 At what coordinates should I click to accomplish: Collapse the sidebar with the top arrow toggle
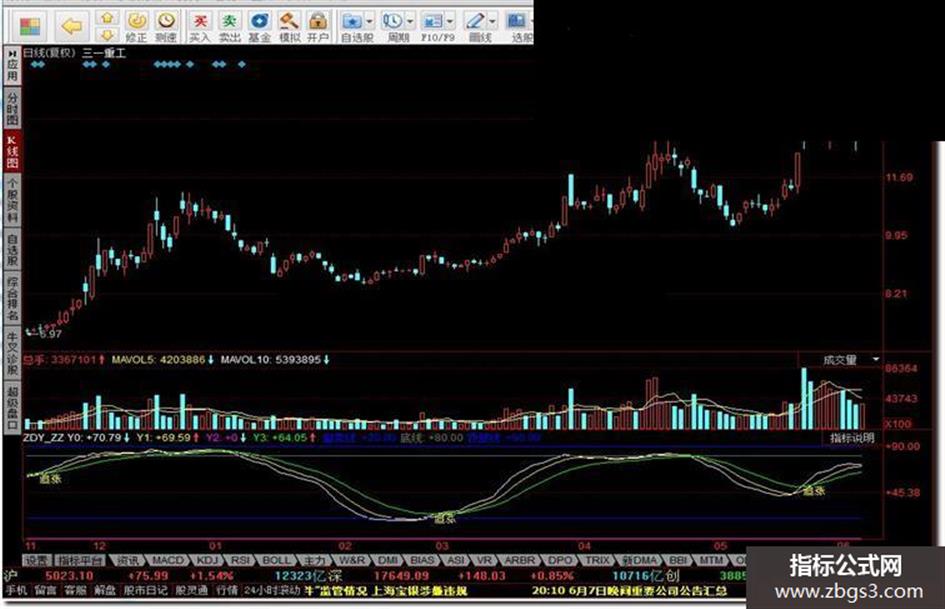pyautogui.click(x=12, y=53)
